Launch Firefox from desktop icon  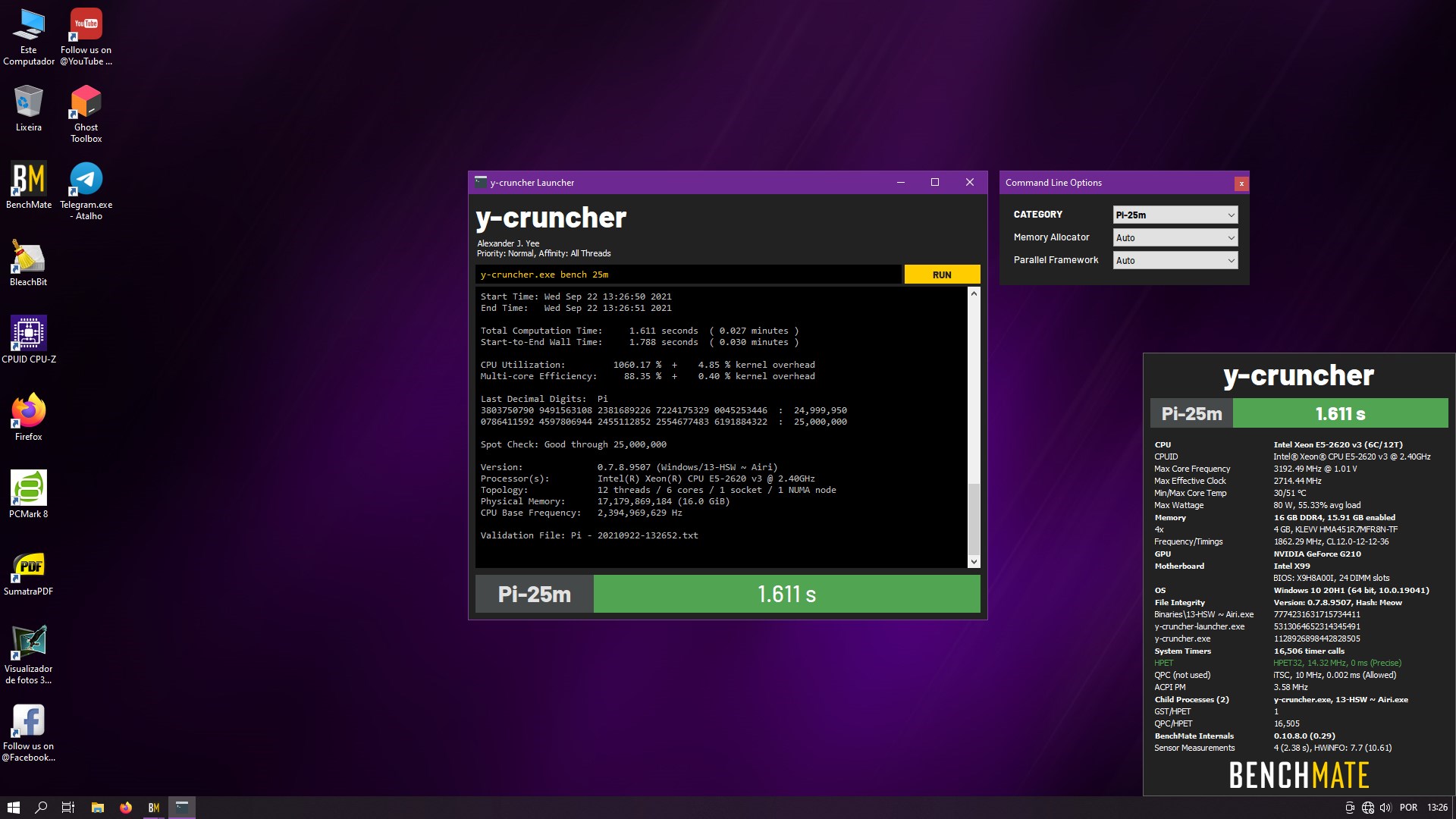click(x=29, y=418)
